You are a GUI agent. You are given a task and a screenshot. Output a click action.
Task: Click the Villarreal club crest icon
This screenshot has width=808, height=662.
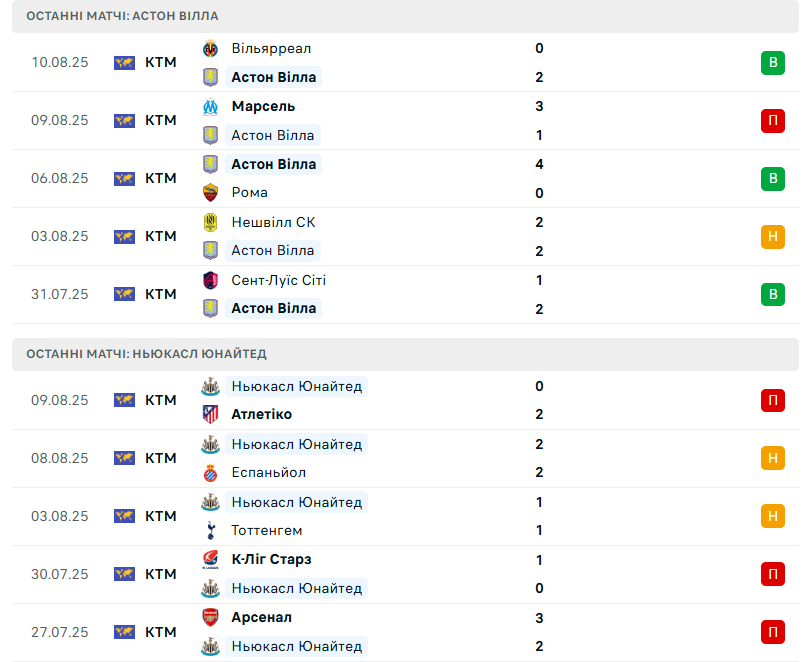point(210,48)
